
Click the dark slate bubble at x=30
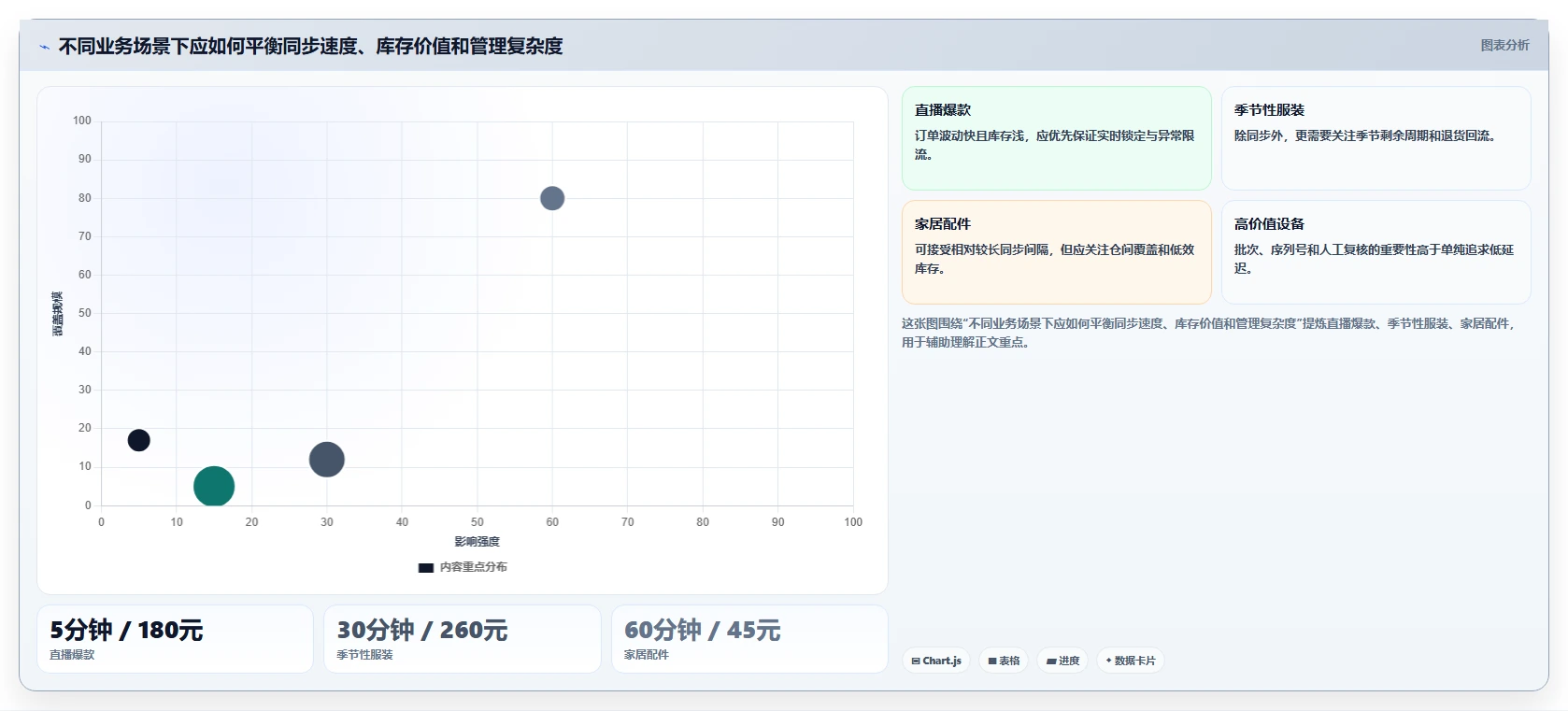(x=327, y=460)
